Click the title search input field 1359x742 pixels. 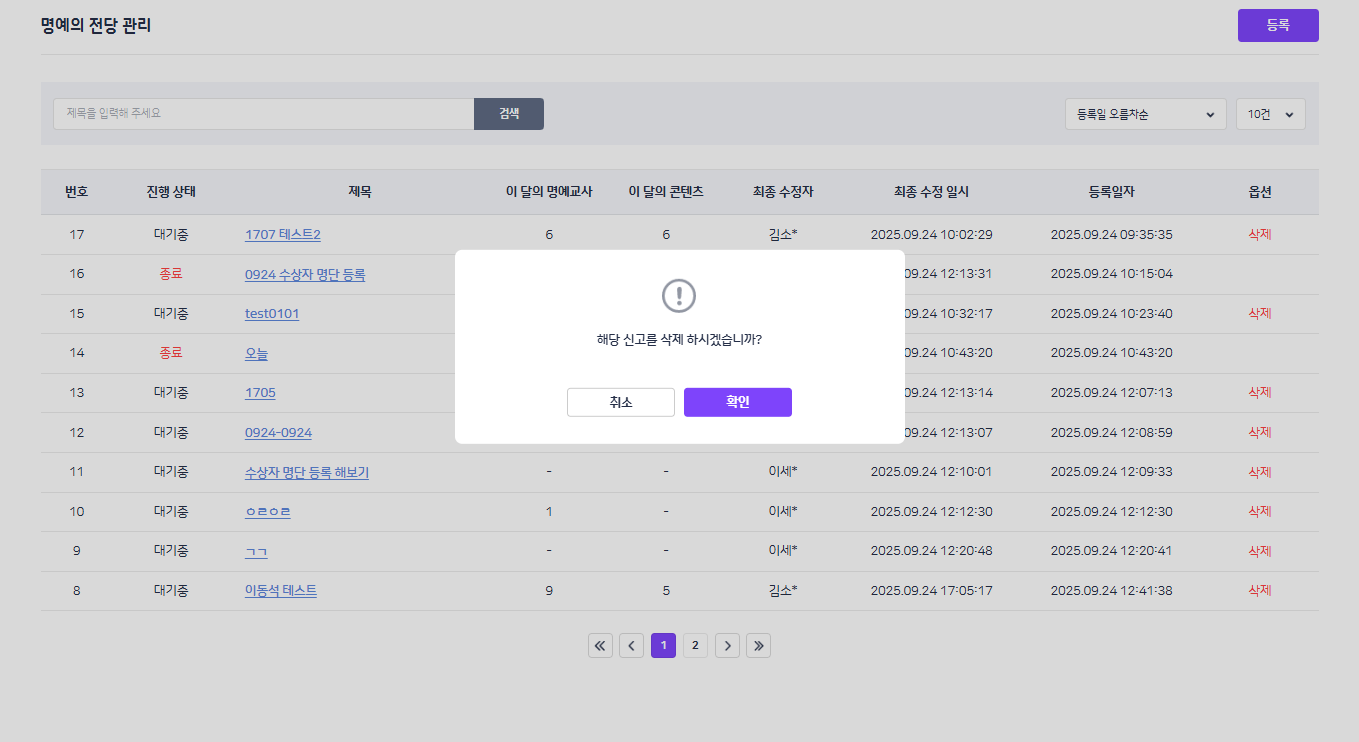click(263, 114)
